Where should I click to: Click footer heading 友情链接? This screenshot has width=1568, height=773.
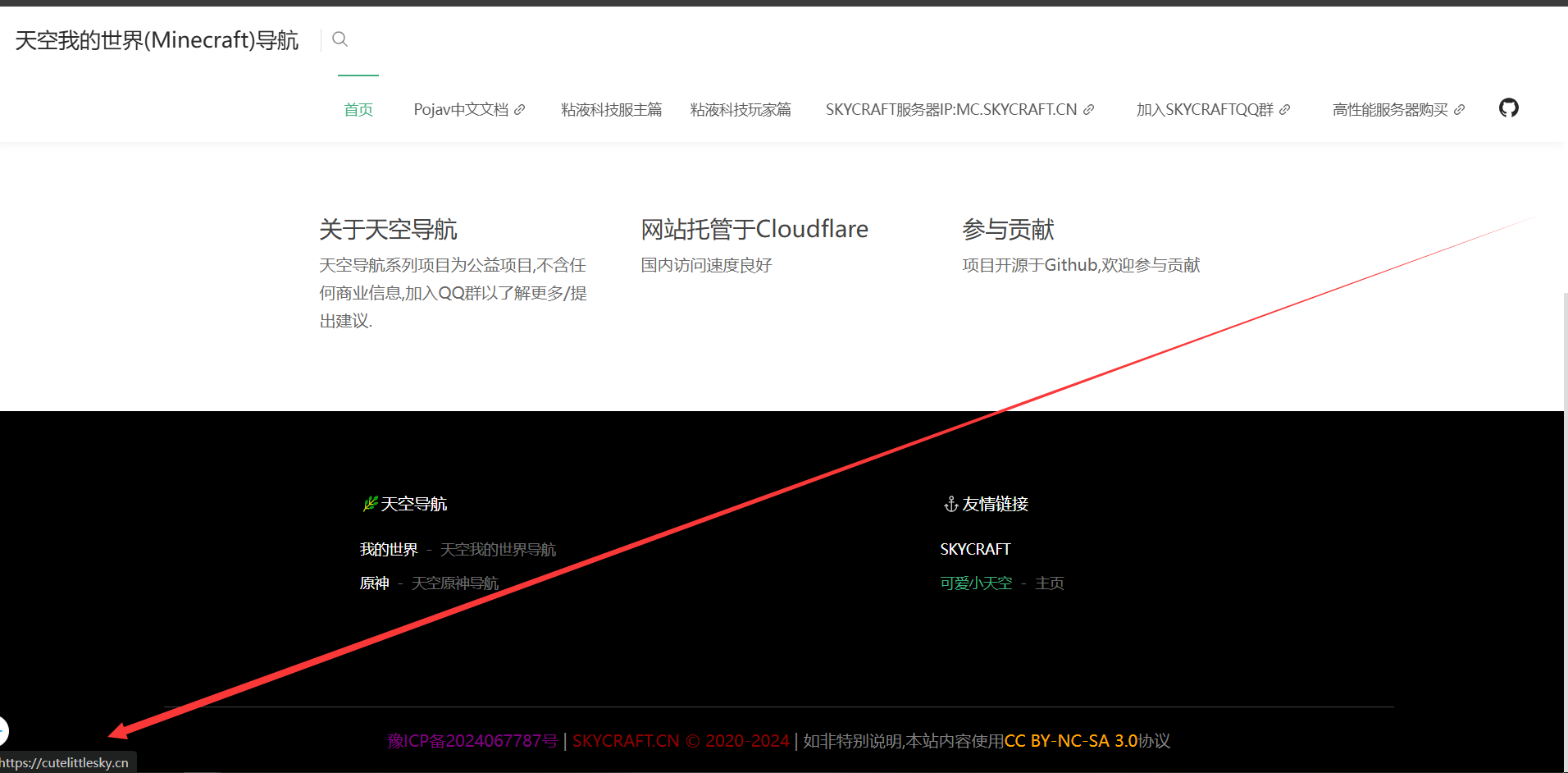pyautogui.click(x=995, y=504)
